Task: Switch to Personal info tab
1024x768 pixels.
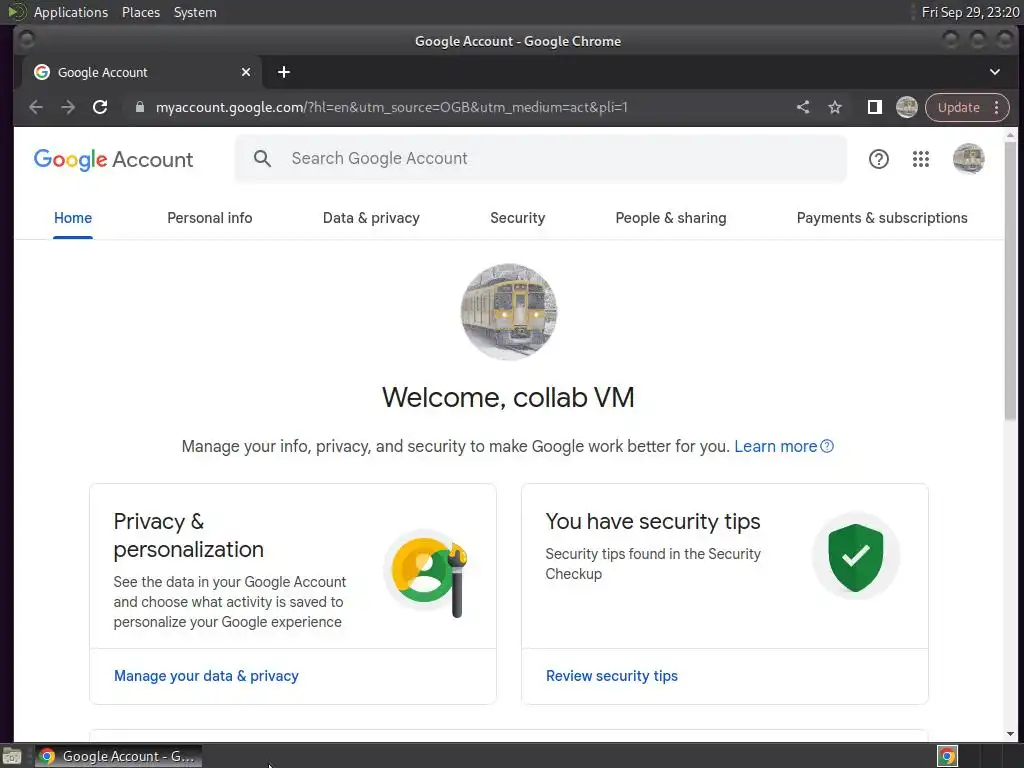Action: click(x=210, y=218)
